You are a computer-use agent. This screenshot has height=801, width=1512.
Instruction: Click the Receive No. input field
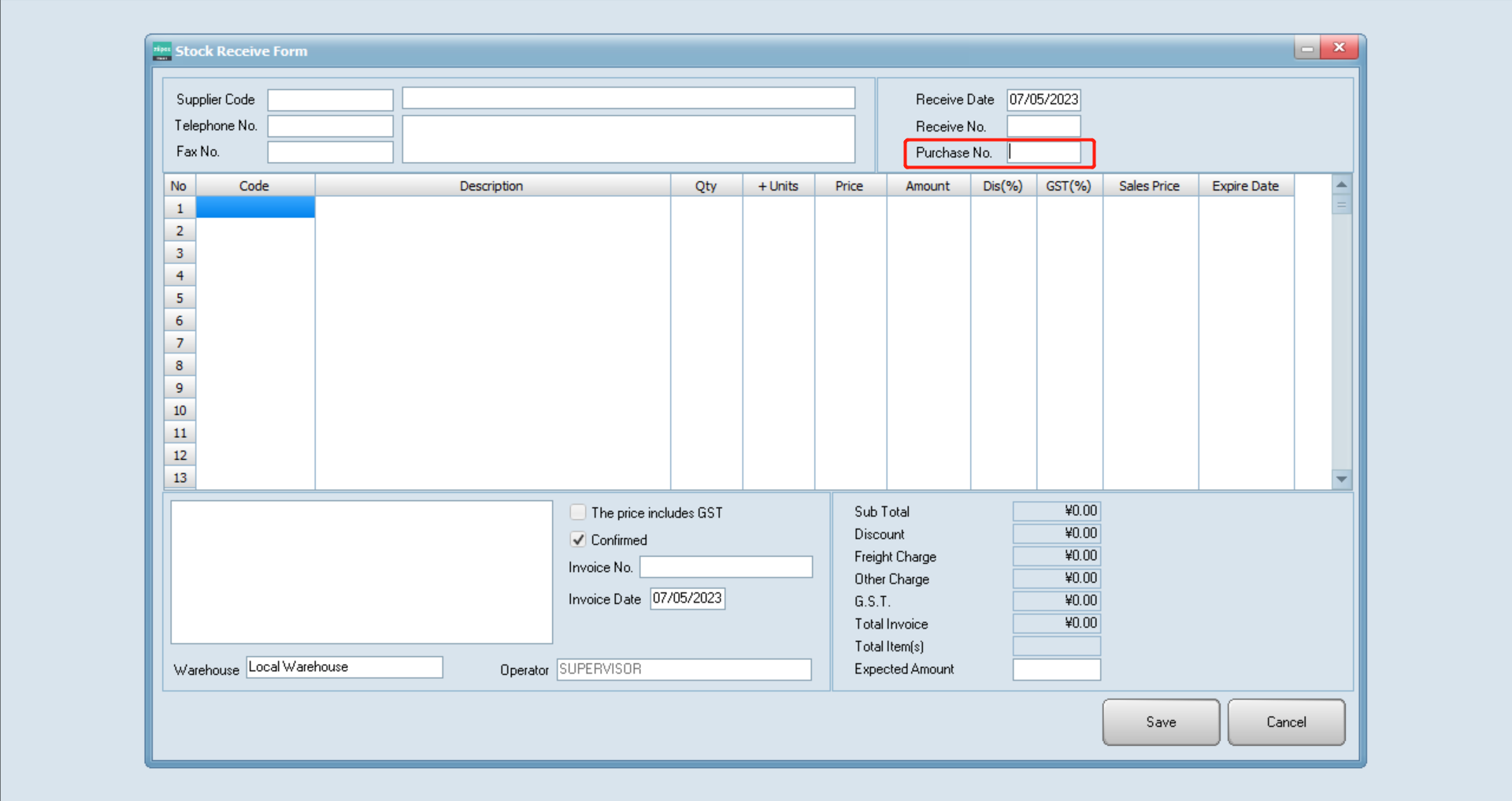pos(1043,125)
